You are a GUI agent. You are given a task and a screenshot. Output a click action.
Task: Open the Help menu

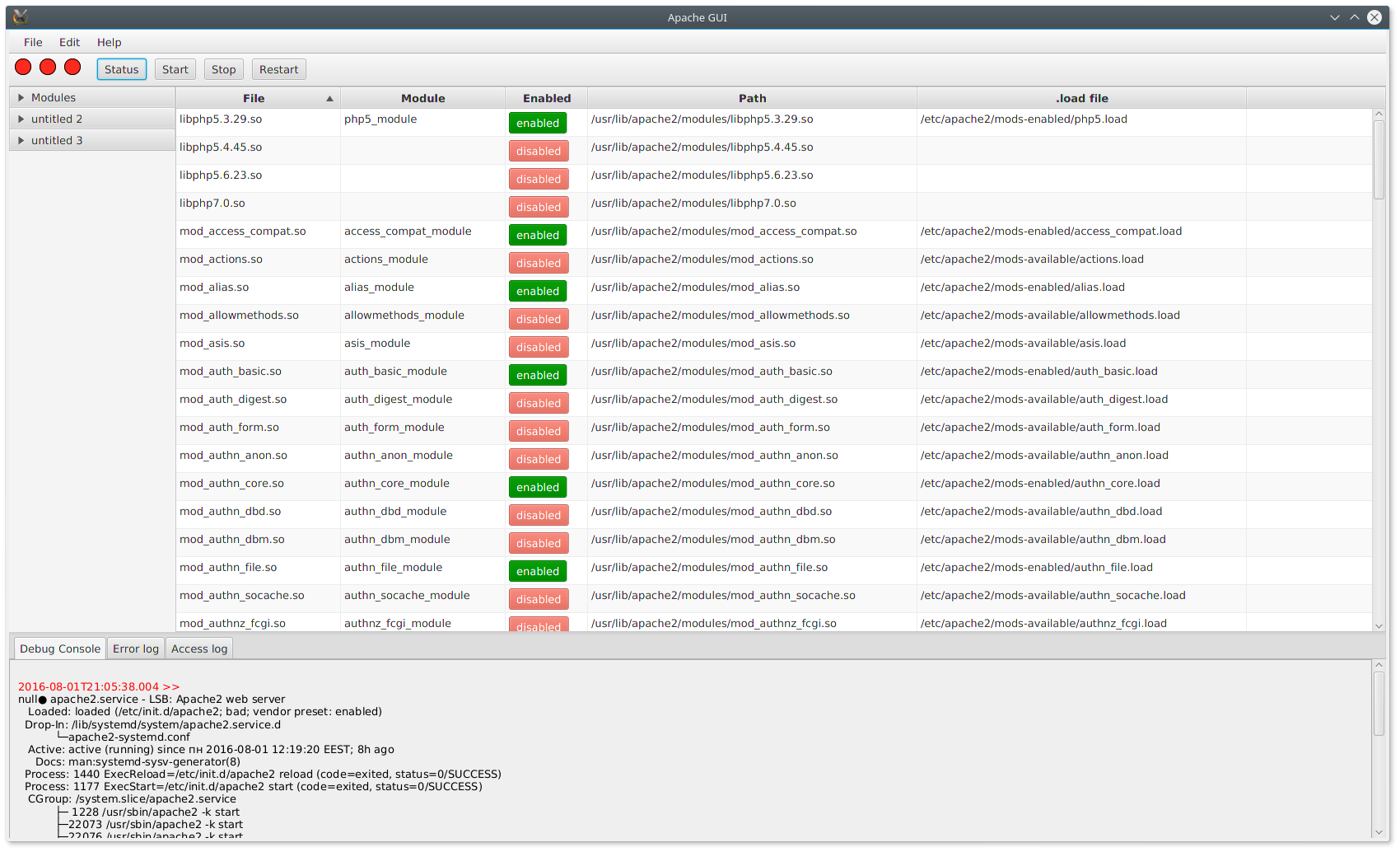109,42
